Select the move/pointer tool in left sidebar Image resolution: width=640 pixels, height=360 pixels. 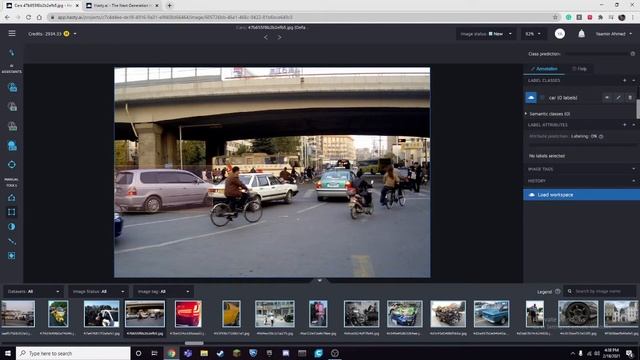[11, 53]
